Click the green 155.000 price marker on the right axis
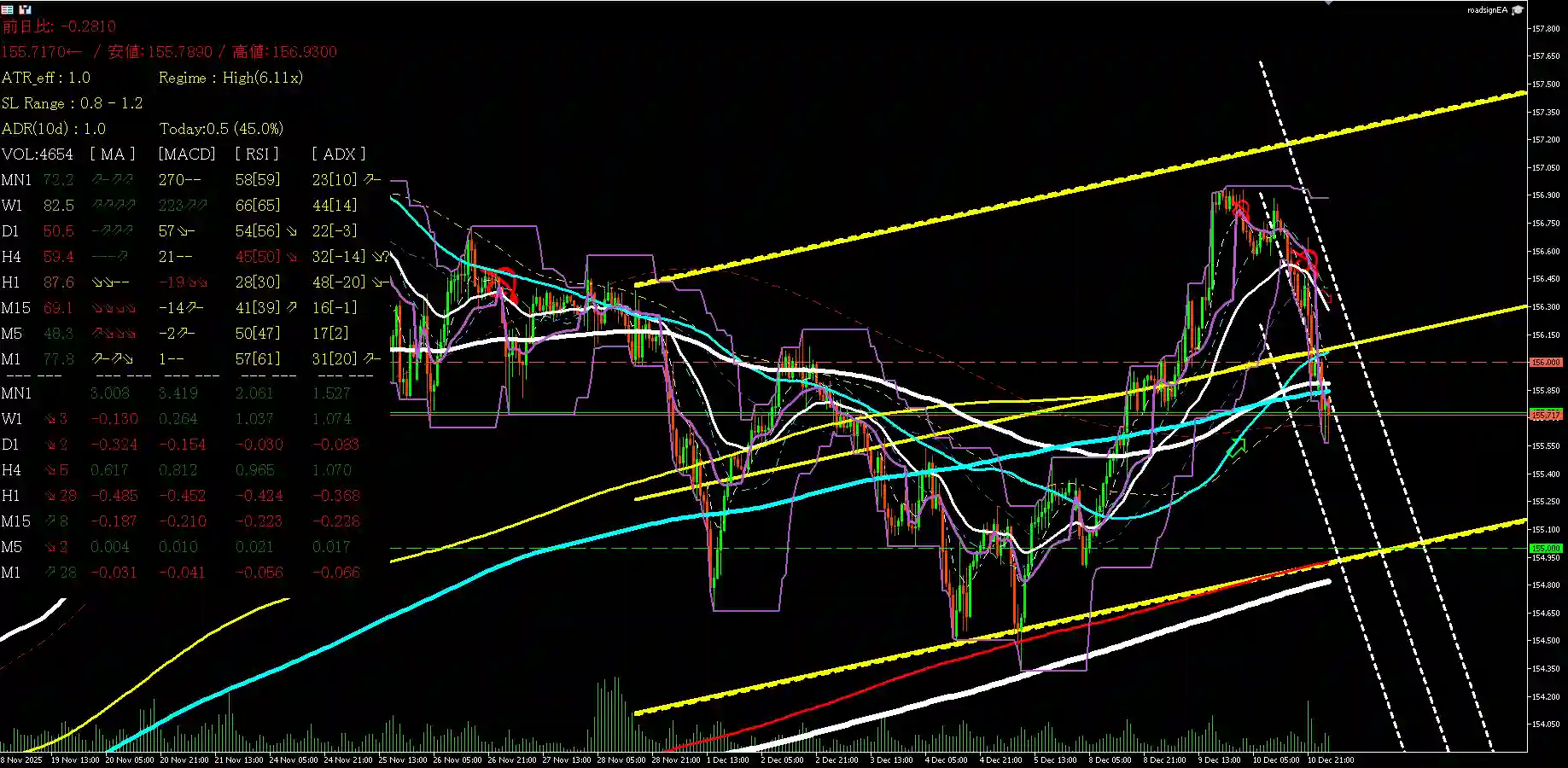 click(1546, 547)
